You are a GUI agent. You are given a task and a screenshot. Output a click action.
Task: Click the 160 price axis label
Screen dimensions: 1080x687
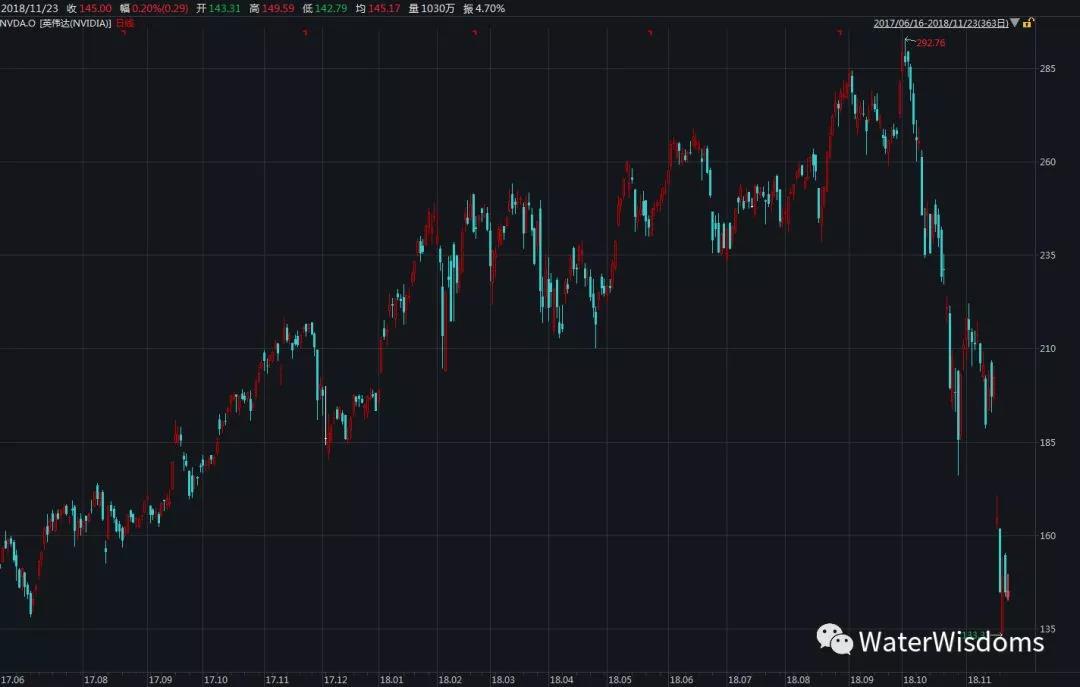[1048, 535]
